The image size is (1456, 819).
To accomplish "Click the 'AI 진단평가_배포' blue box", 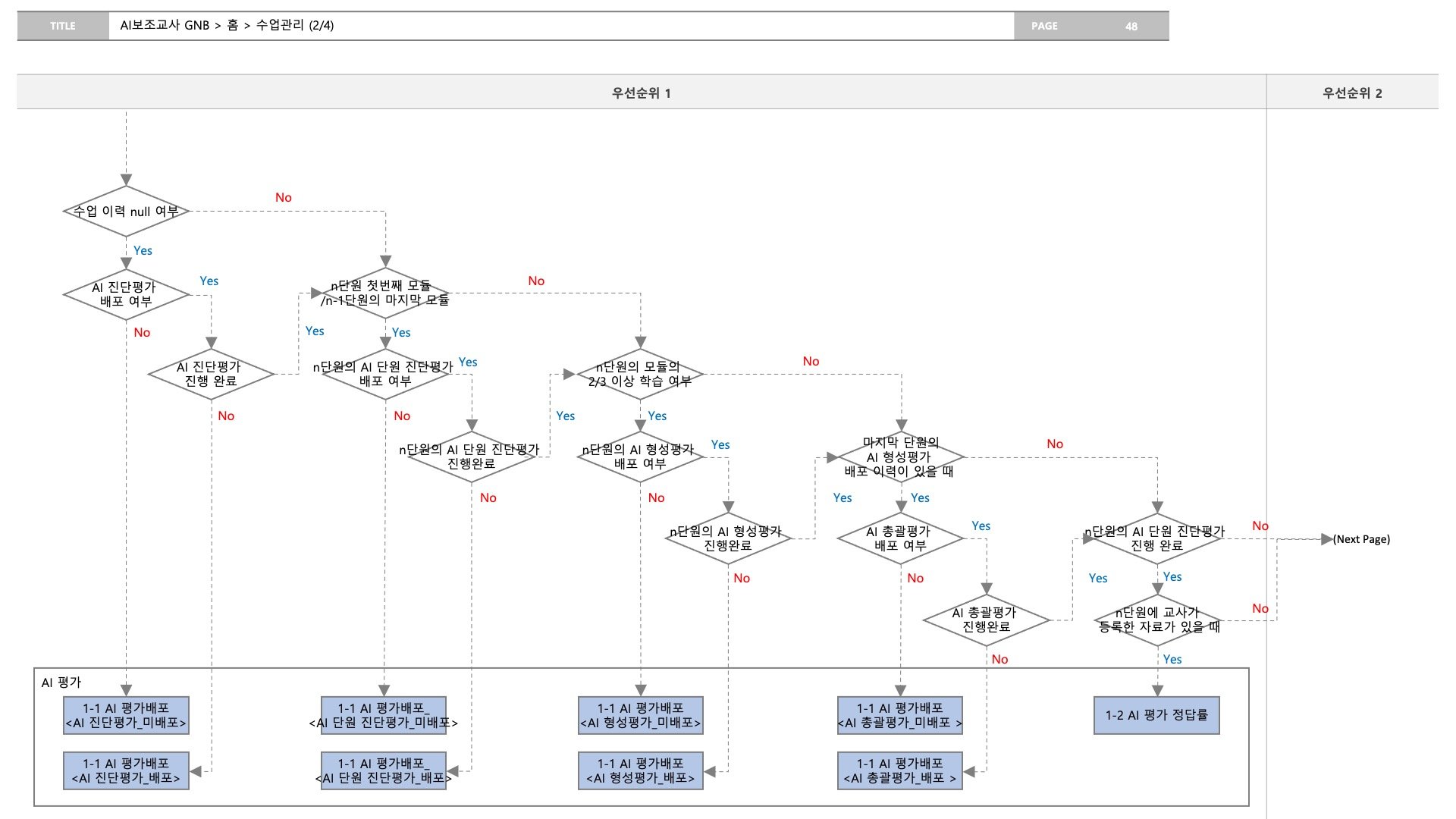I will [x=126, y=770].
